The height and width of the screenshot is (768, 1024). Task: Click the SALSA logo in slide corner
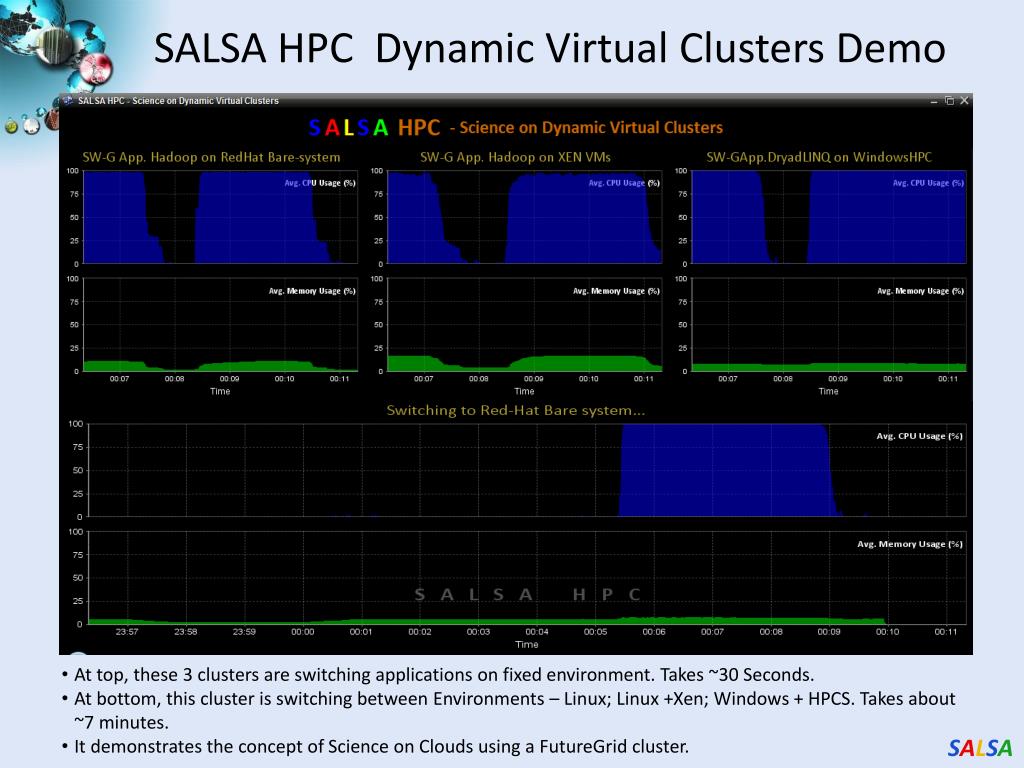[980, 748]
